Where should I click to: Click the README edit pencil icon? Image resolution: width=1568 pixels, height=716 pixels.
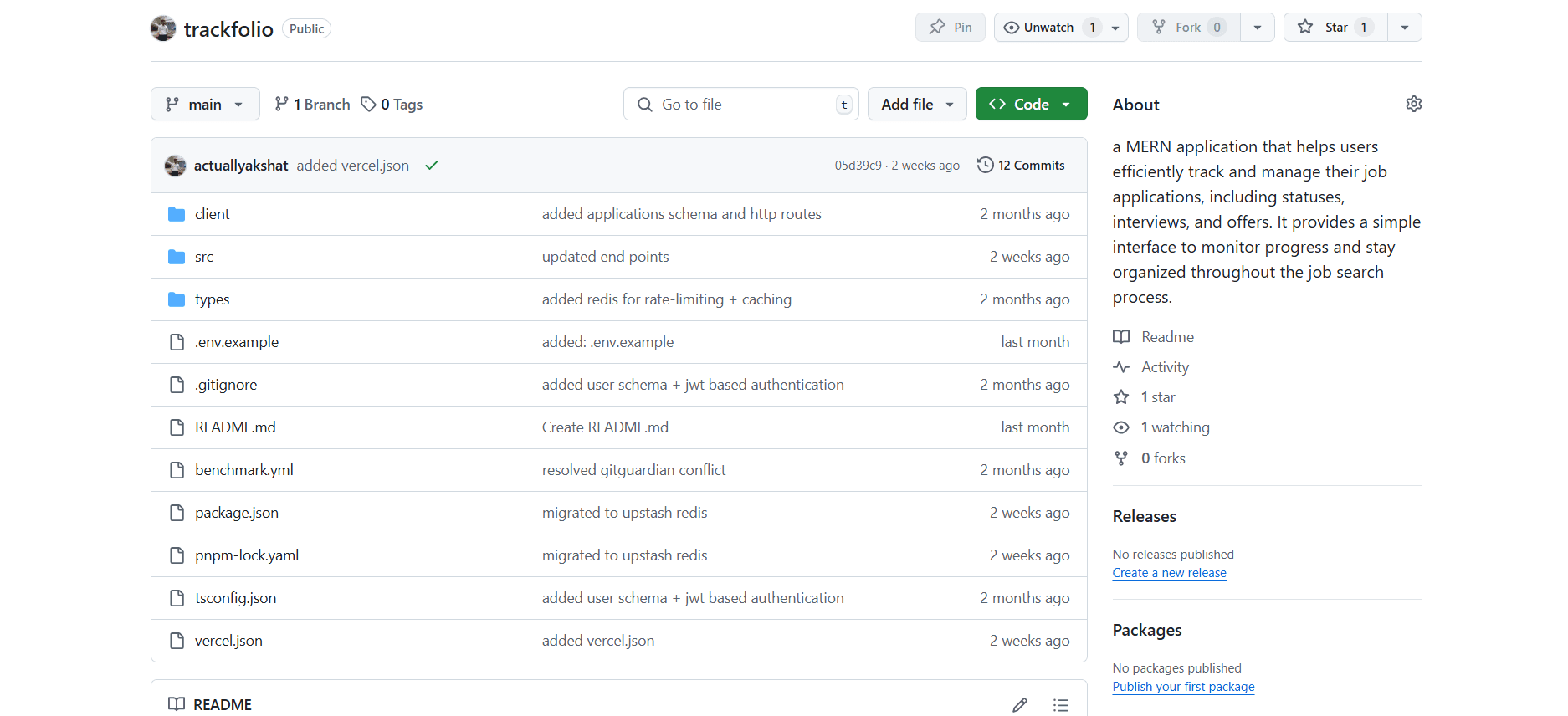pyautogui.click(x=1019, y=705)
